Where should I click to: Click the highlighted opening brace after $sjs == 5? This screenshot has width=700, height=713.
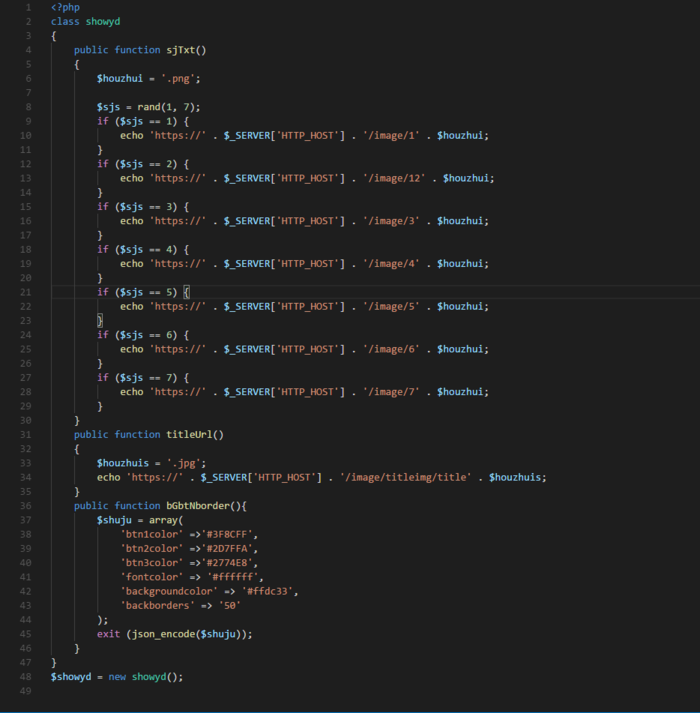pyautogui.click(x=186, y=292)
